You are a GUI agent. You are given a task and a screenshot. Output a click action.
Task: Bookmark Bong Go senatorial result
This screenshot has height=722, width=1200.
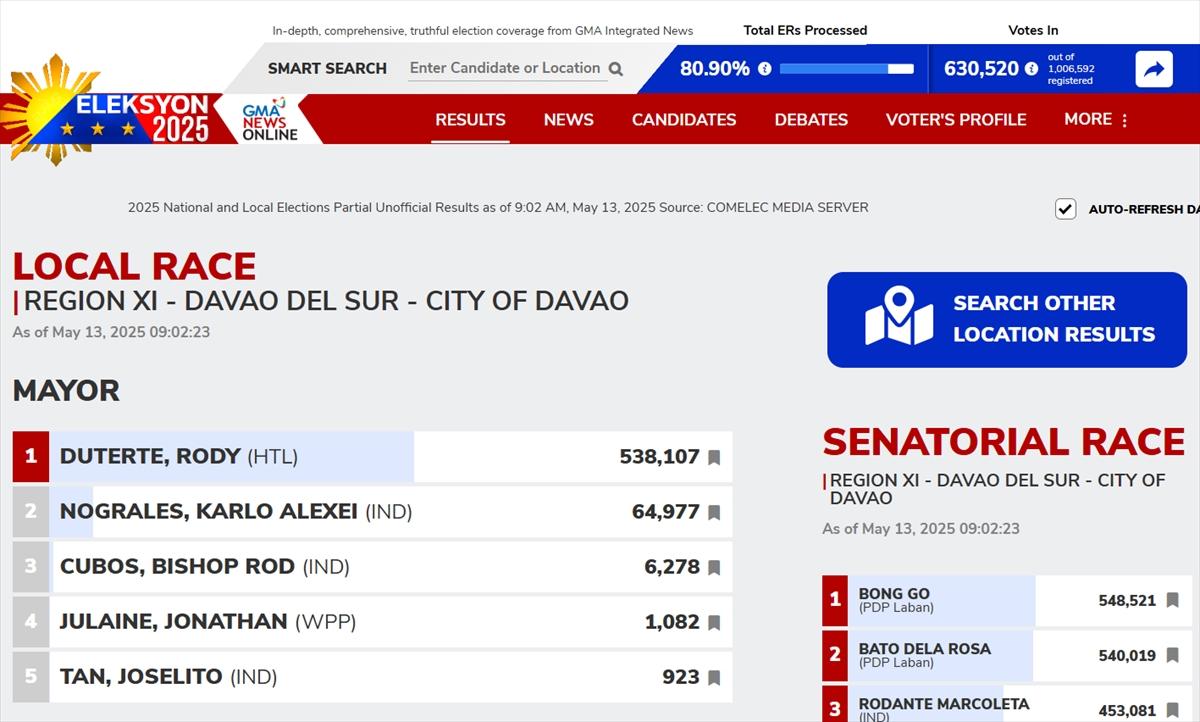[x=1172, y=601]
